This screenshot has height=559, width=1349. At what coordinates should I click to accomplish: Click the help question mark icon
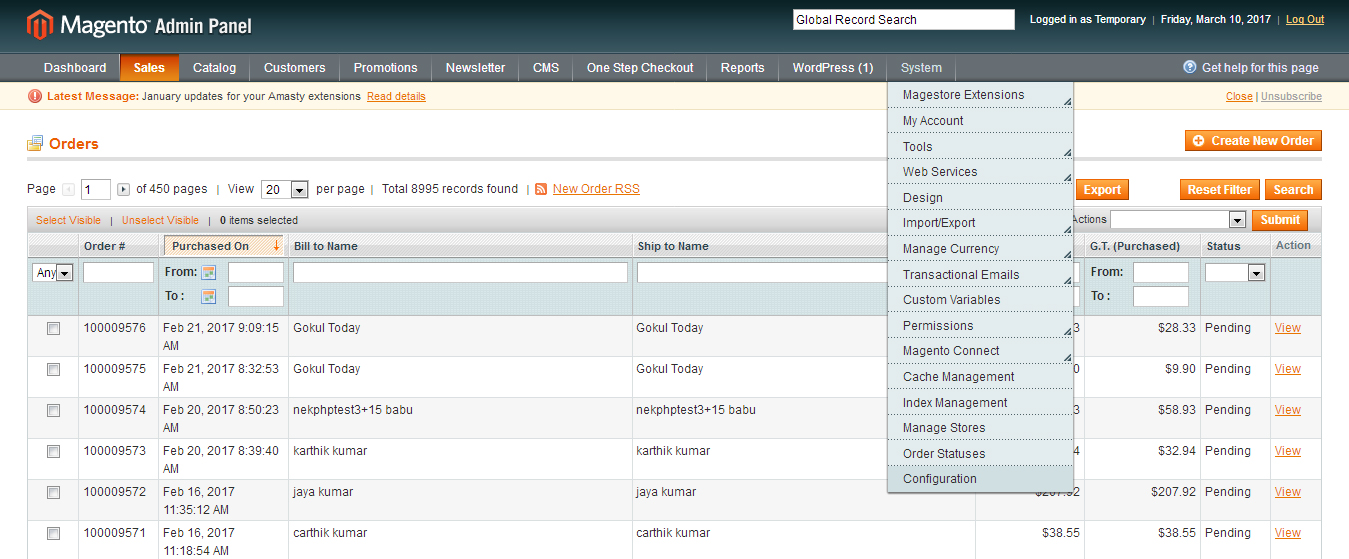pyautogui.click(x=1189, y=67)
